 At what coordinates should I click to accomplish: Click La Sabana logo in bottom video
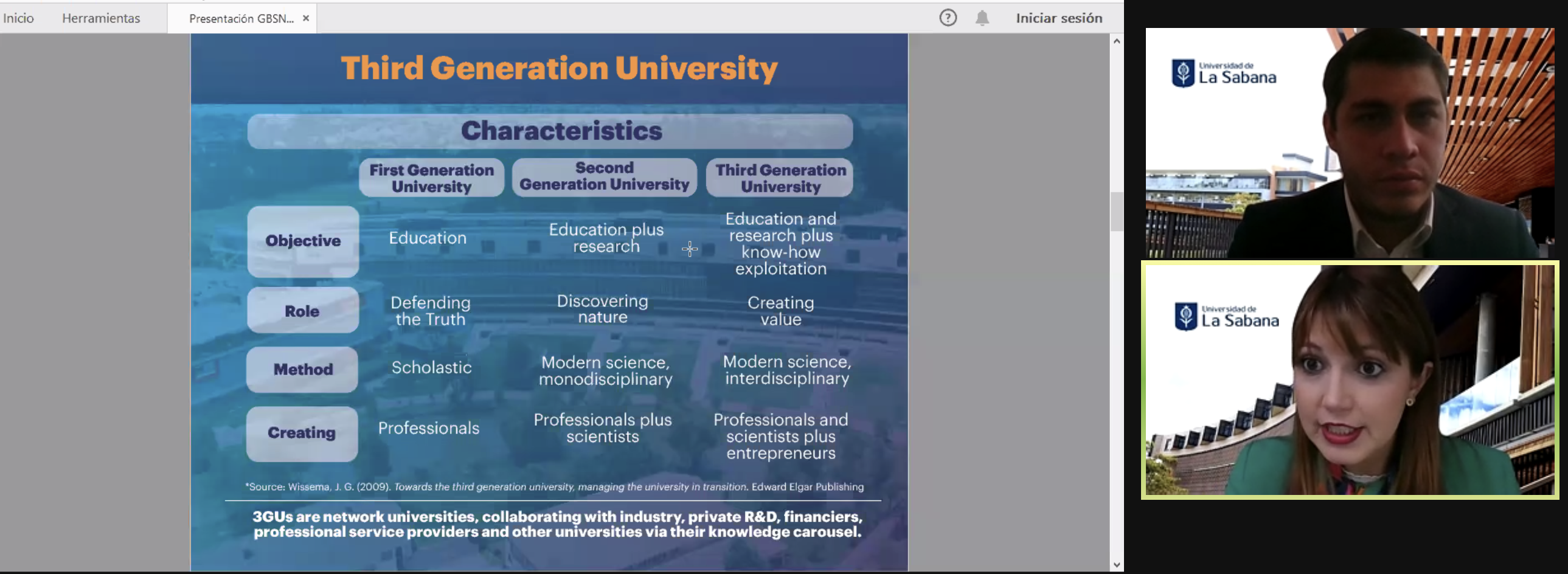tap(1226, 317)
